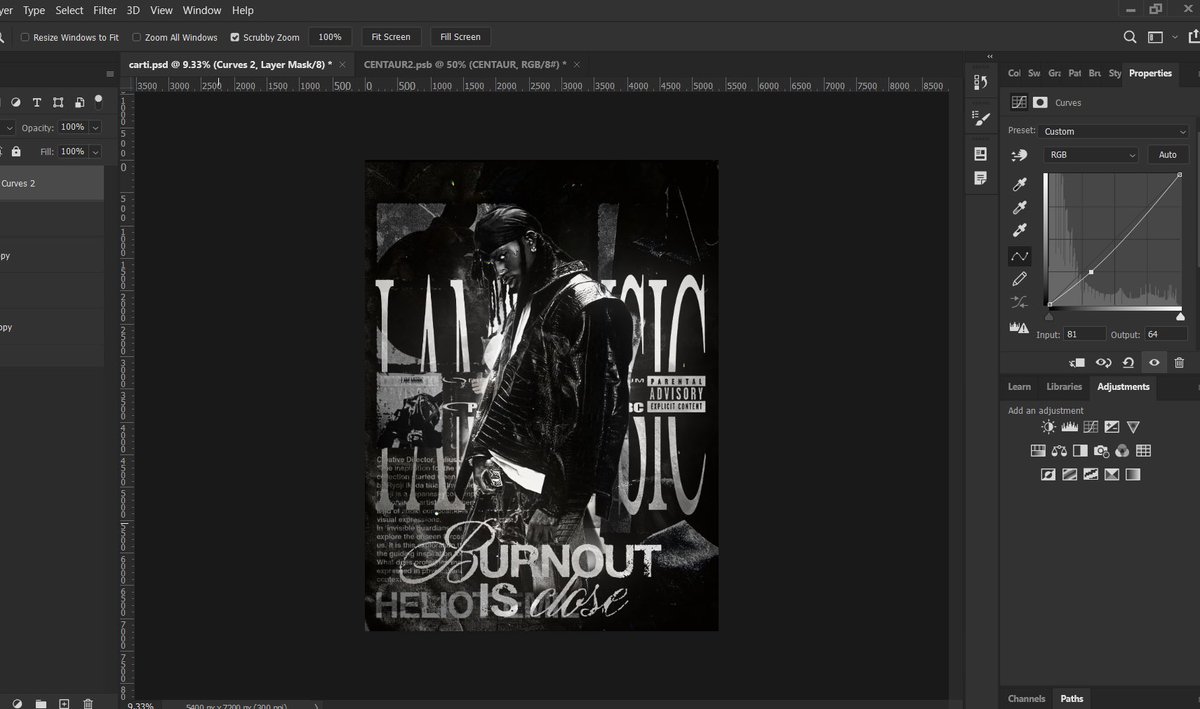The width and height of the screenshot is (1200, 709).
Task: Delete the Curves adjustment layer via trash
Action: click(x=1179, y=363)
